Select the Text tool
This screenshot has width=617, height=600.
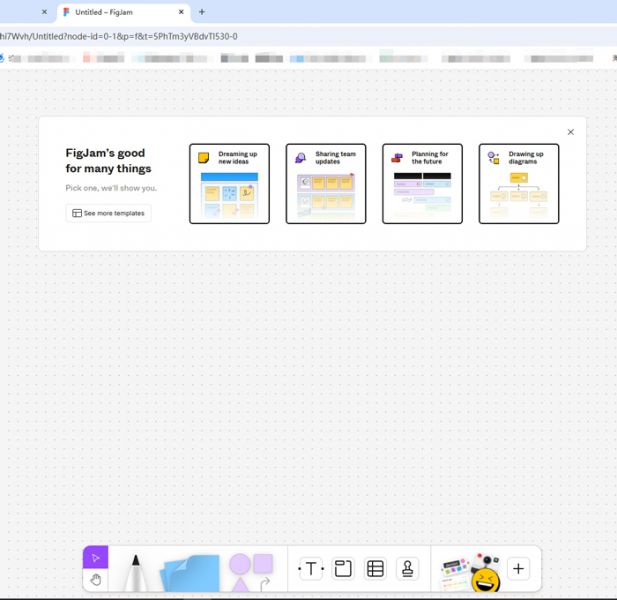pyautogui.click(x=311, y=569)
